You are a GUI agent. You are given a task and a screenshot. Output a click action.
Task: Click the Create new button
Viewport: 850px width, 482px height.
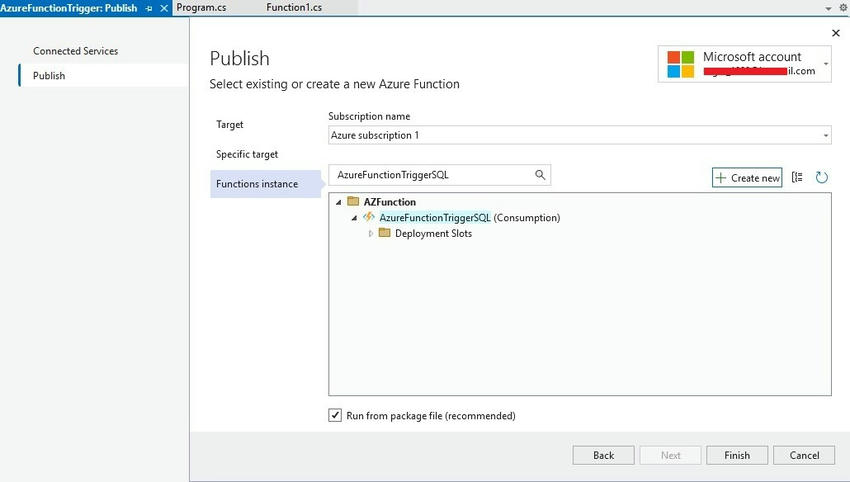point(747,177)
